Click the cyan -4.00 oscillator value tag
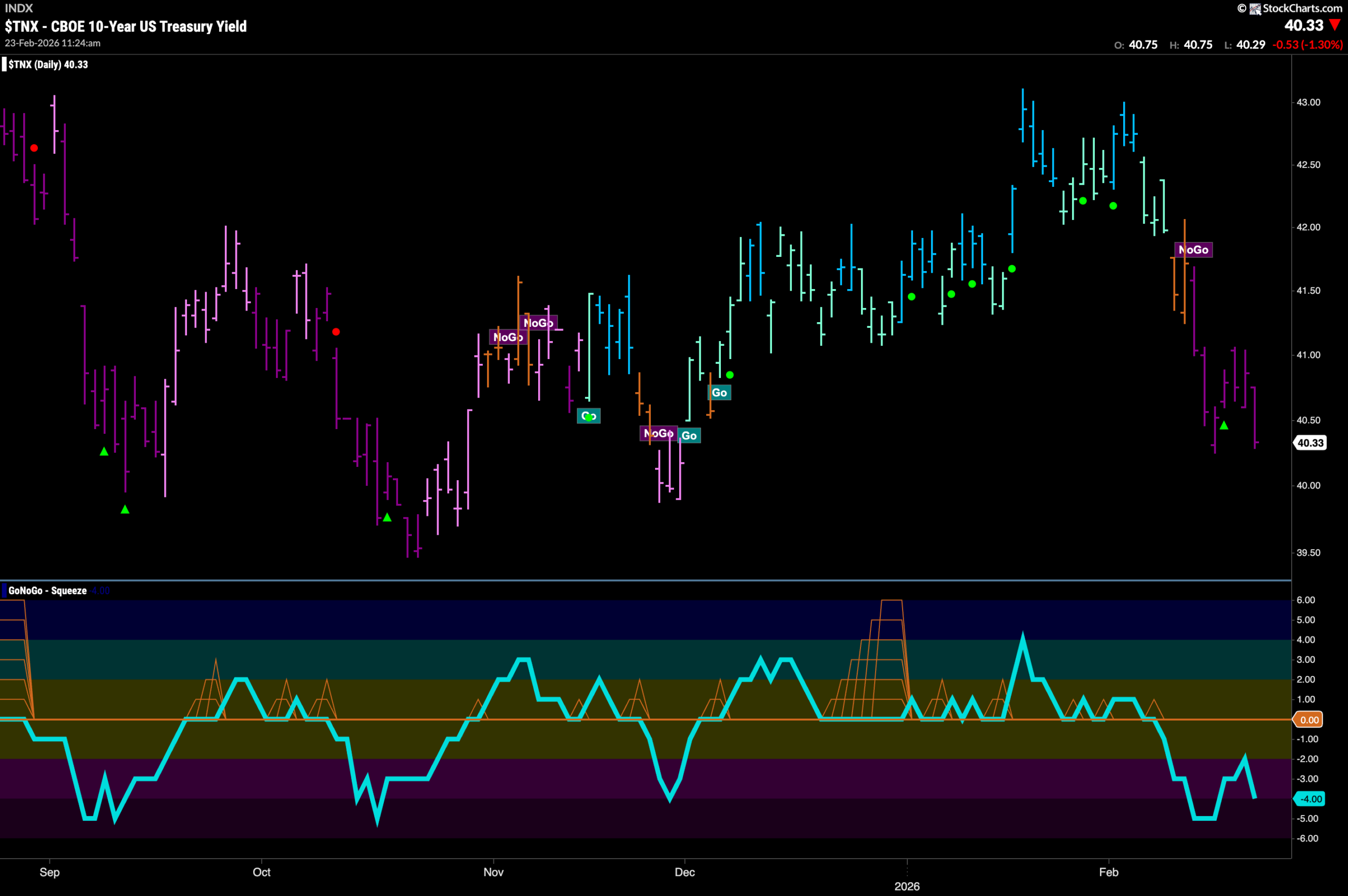Screen dimensions: 1348x896 (1310, 799)
